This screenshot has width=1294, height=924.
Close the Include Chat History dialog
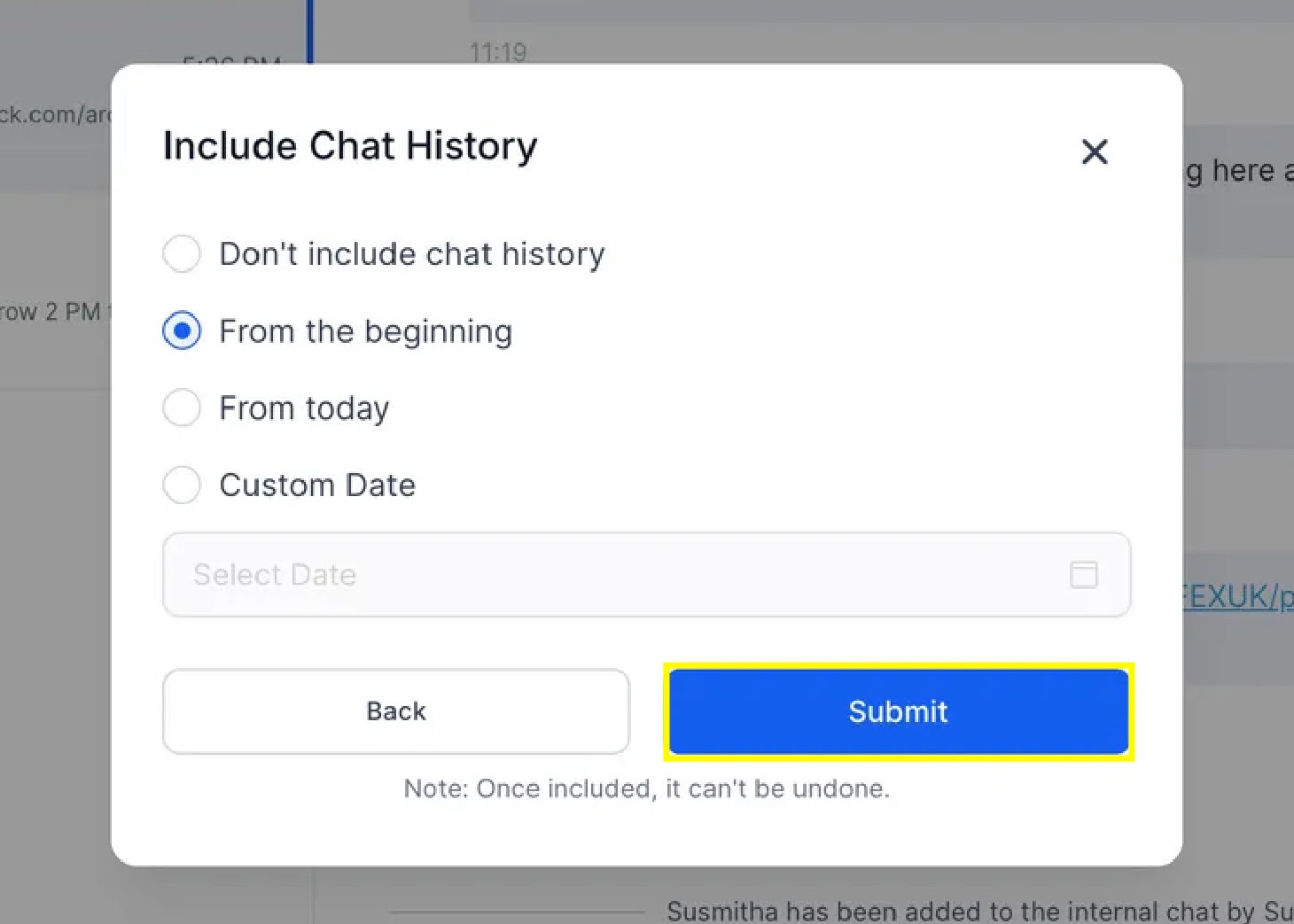1095,151
